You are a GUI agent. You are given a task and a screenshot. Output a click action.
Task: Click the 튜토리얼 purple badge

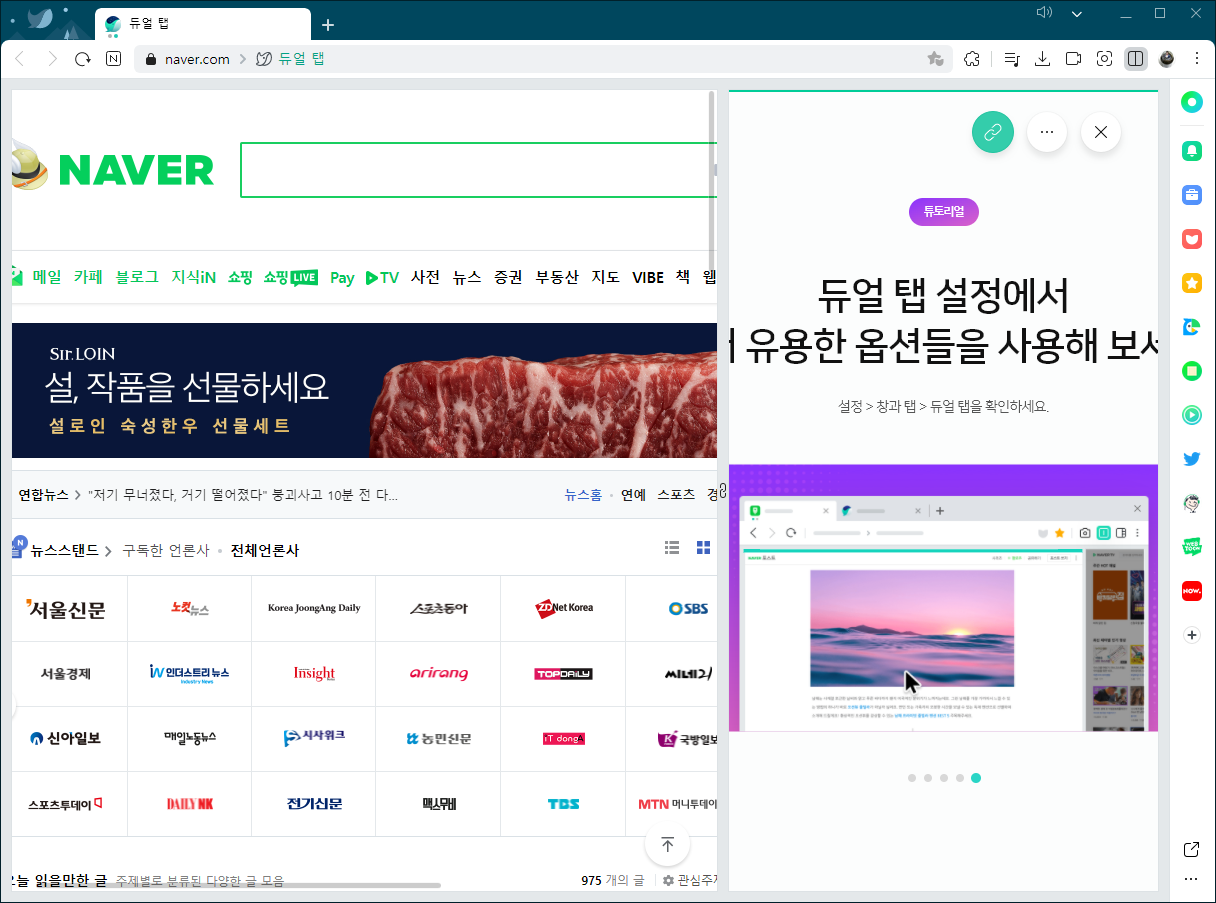click(943, 212)
